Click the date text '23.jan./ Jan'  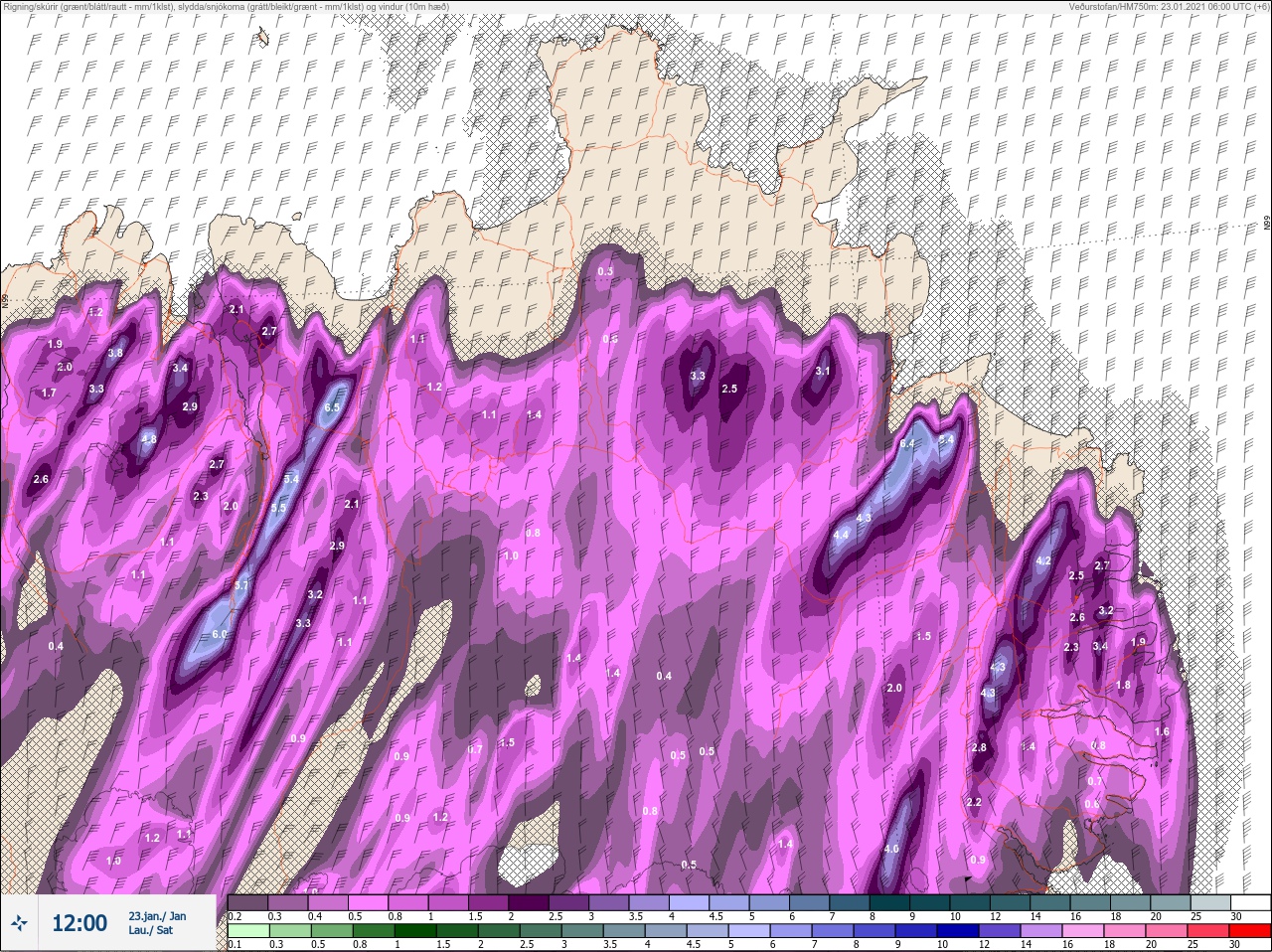[x=157, y=915]
